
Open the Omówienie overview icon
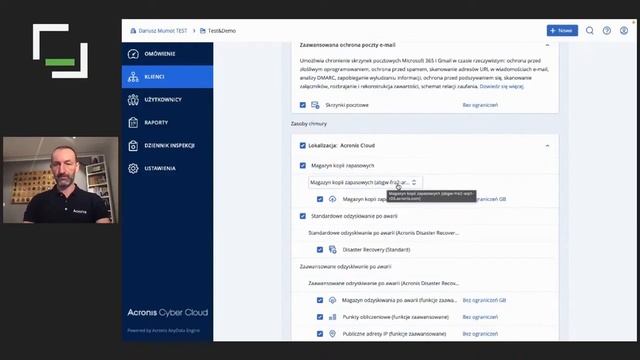tap(133, 54)
